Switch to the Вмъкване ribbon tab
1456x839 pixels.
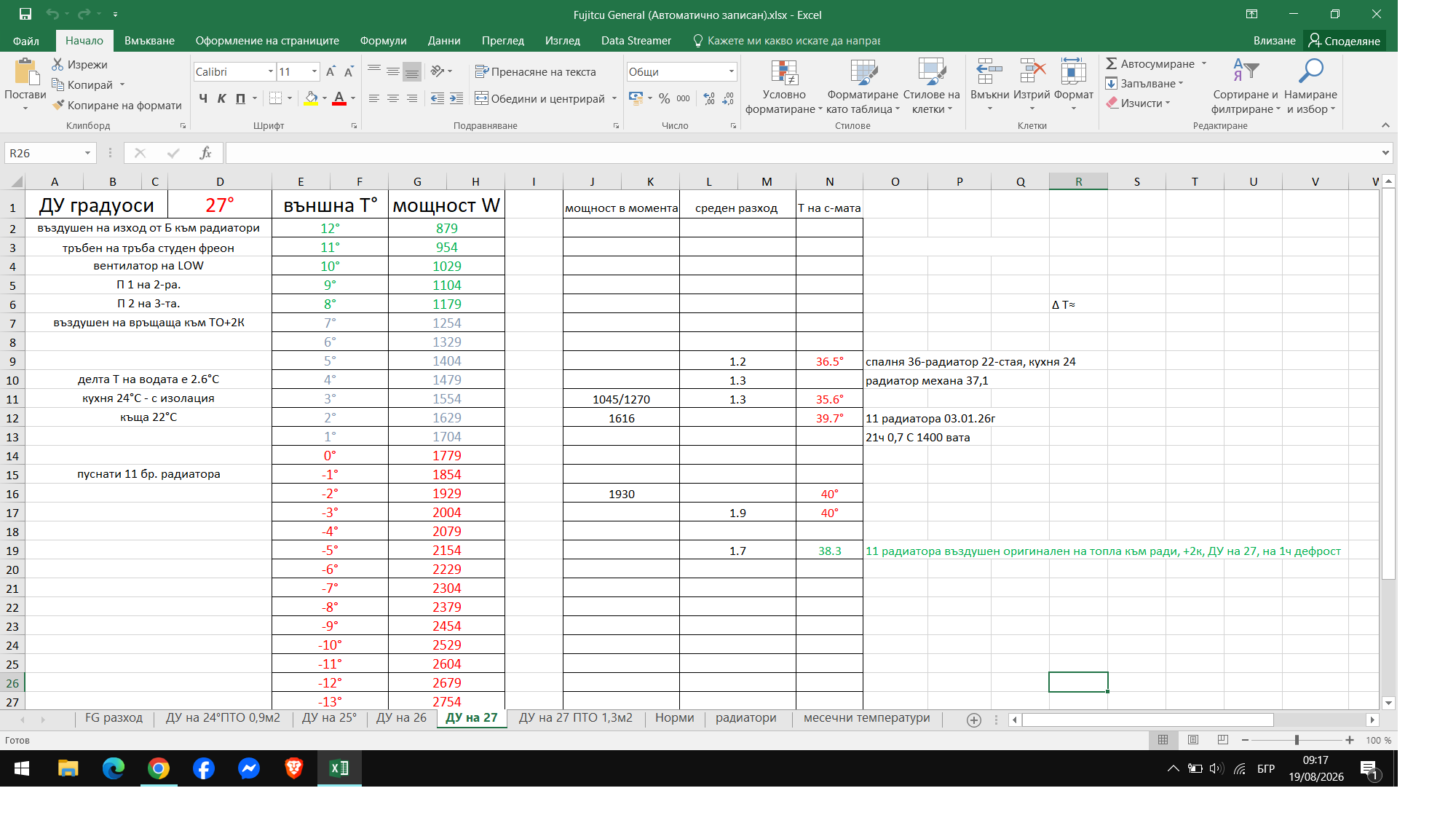pos(149,41)
